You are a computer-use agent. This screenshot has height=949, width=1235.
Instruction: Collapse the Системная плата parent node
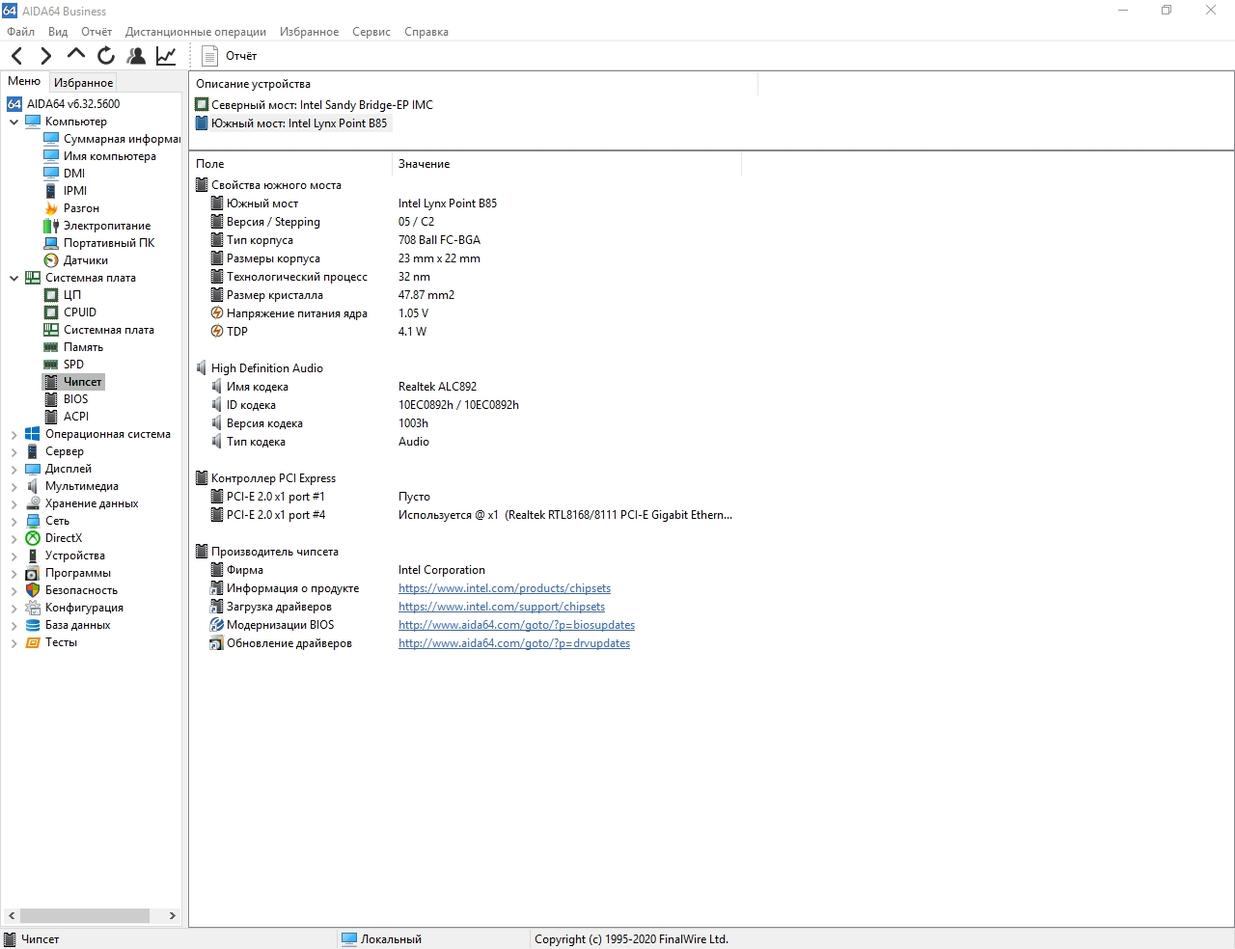(x=14, y=278)
